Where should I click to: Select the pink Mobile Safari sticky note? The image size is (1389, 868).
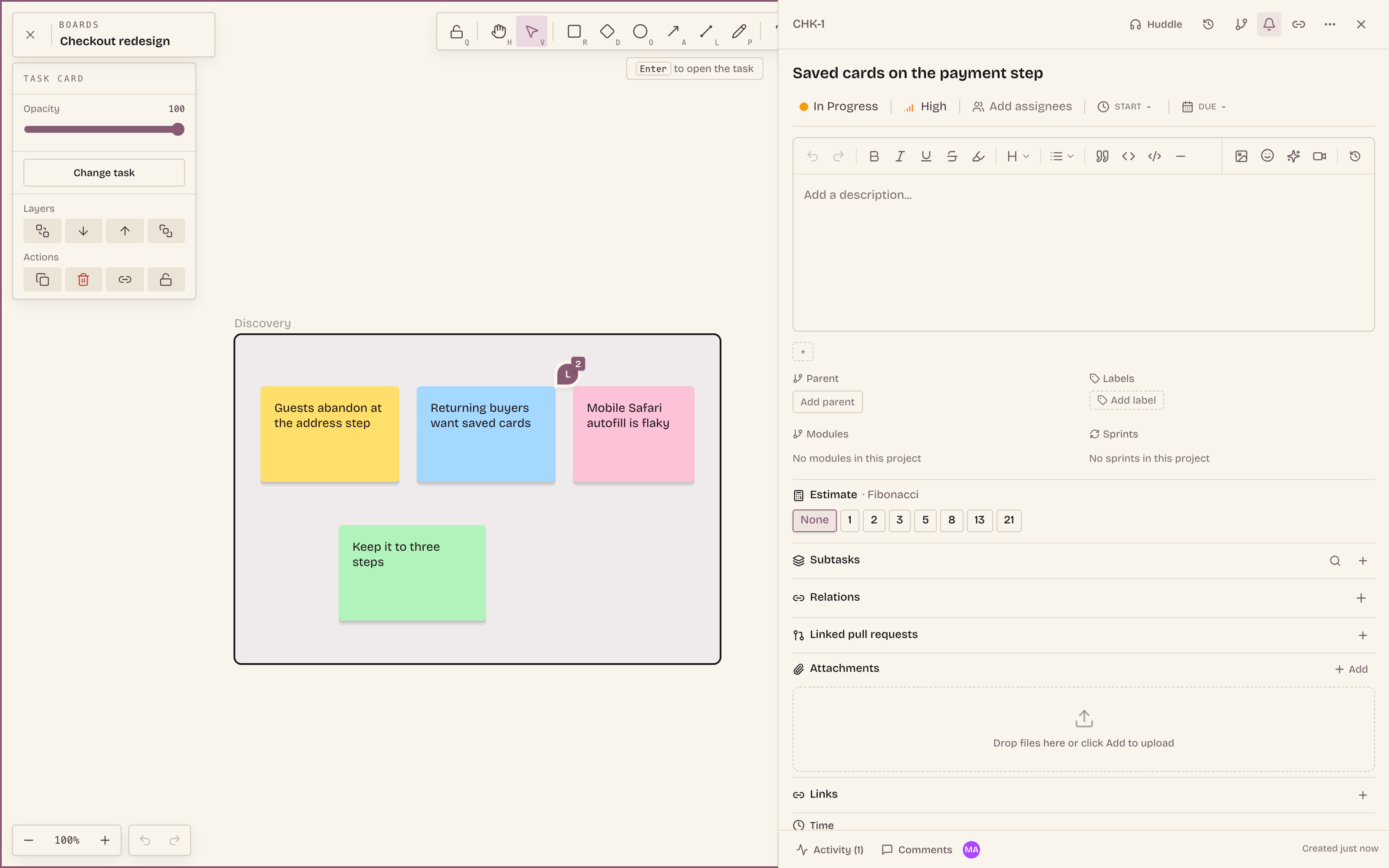tap(633, 434)
